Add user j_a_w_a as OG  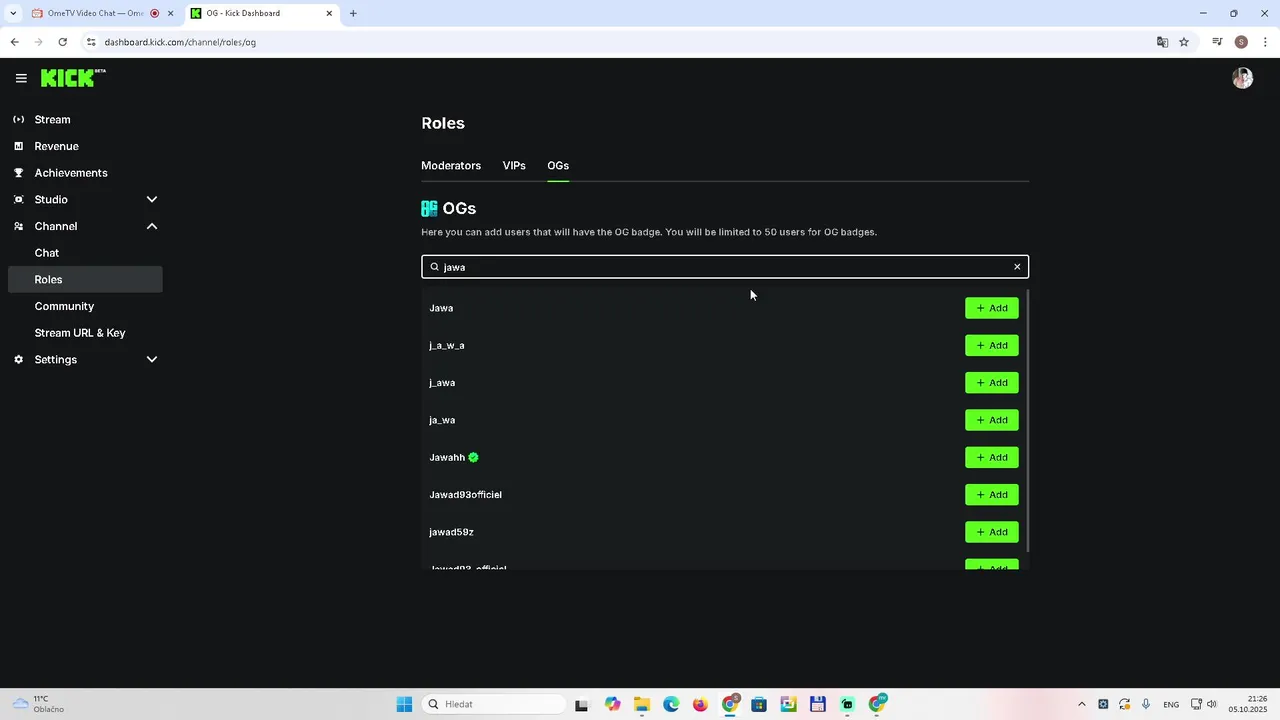[x=992, y=345]
